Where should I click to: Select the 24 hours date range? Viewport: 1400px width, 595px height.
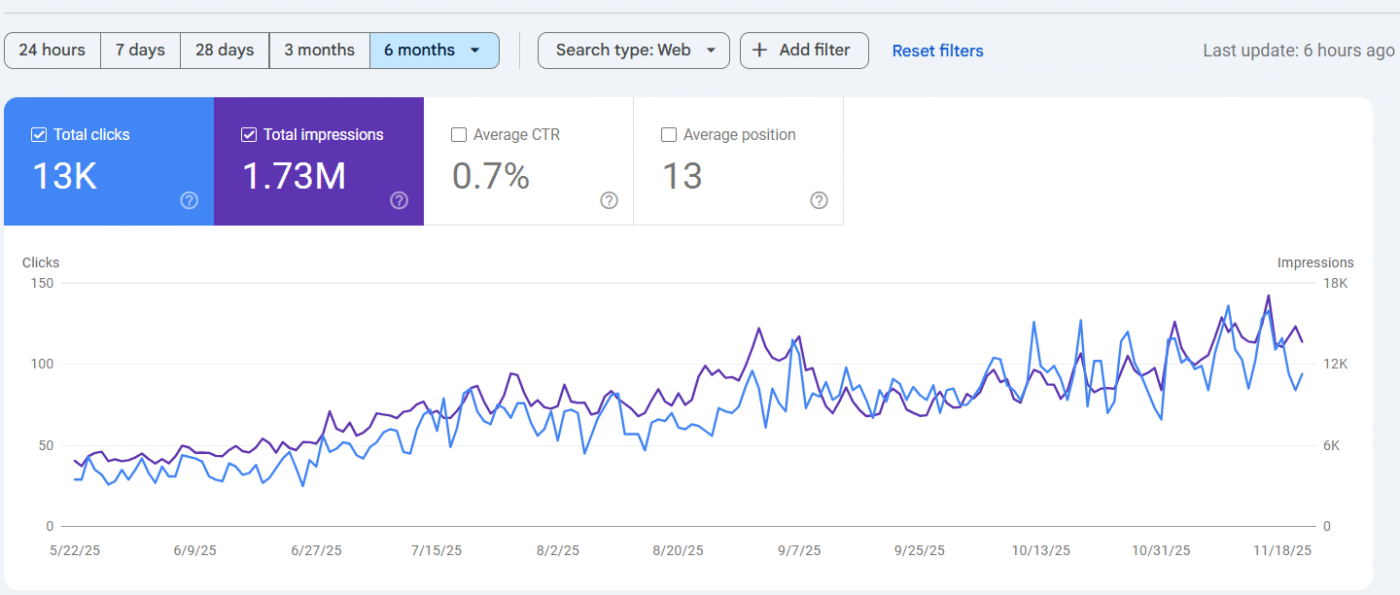[x=52, y=50]
